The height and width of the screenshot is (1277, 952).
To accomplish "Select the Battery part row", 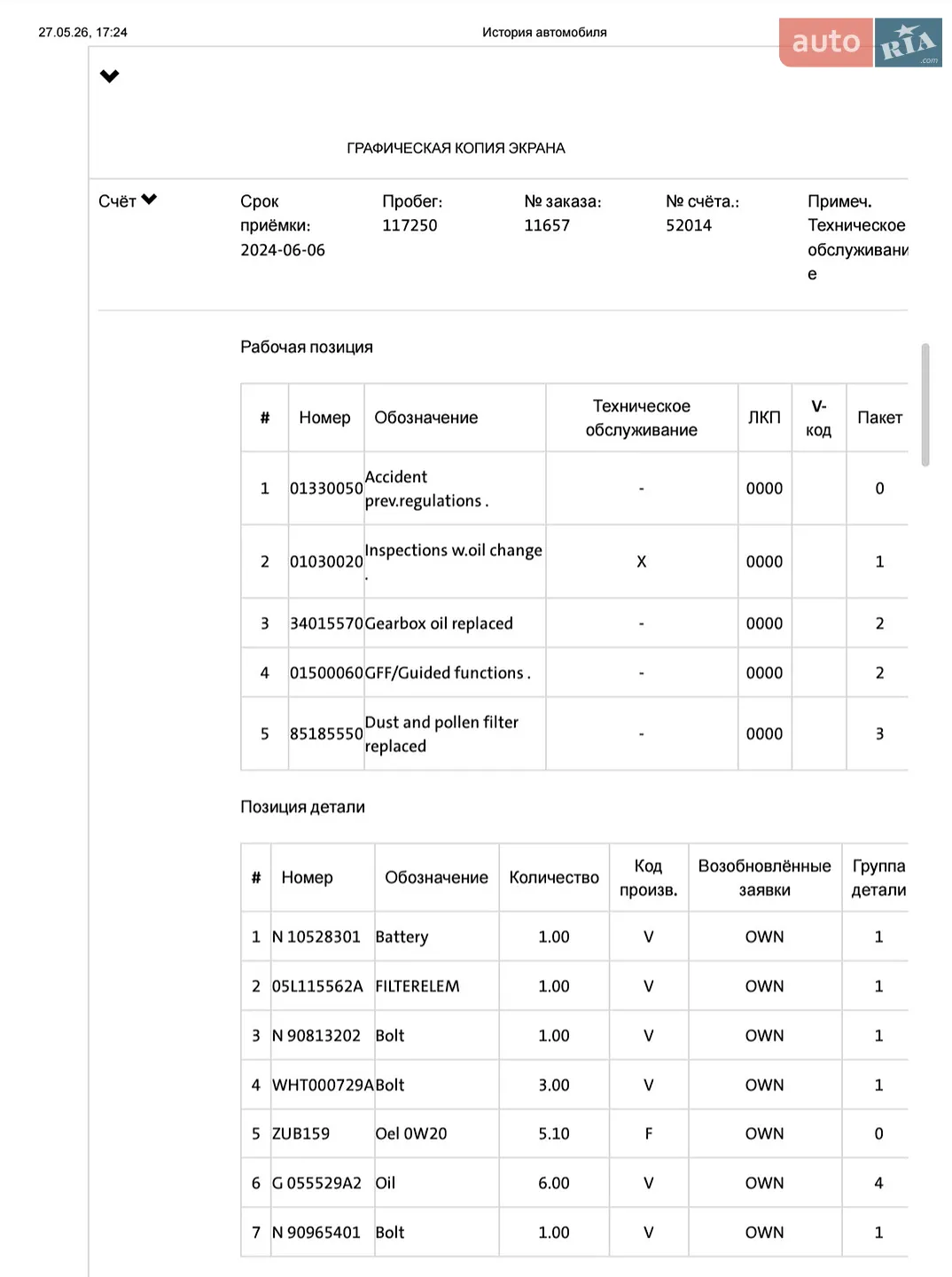I will [x=574, y=936].
